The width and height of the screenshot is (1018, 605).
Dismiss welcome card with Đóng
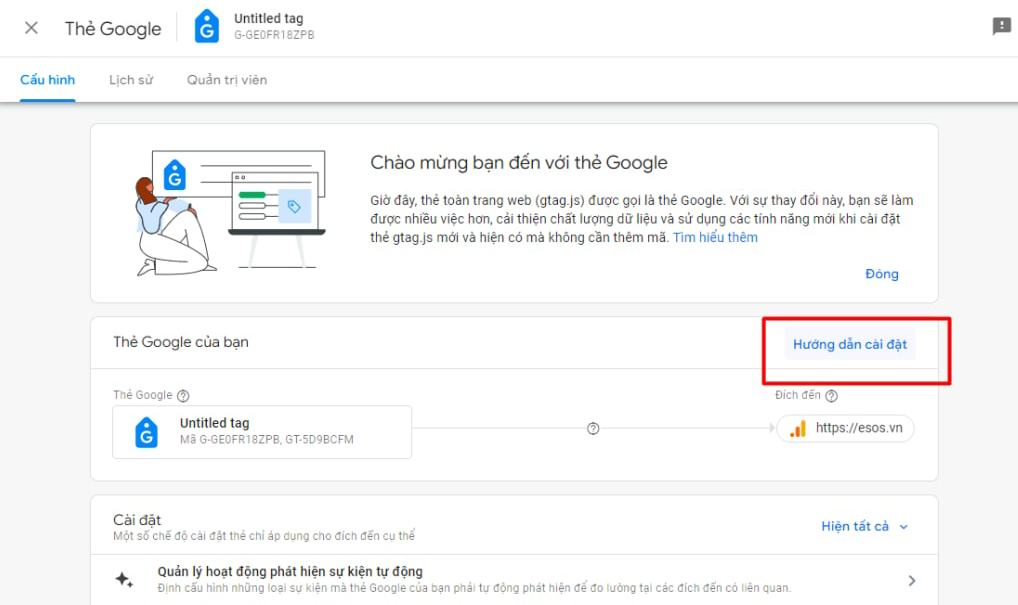click(882, 274)
